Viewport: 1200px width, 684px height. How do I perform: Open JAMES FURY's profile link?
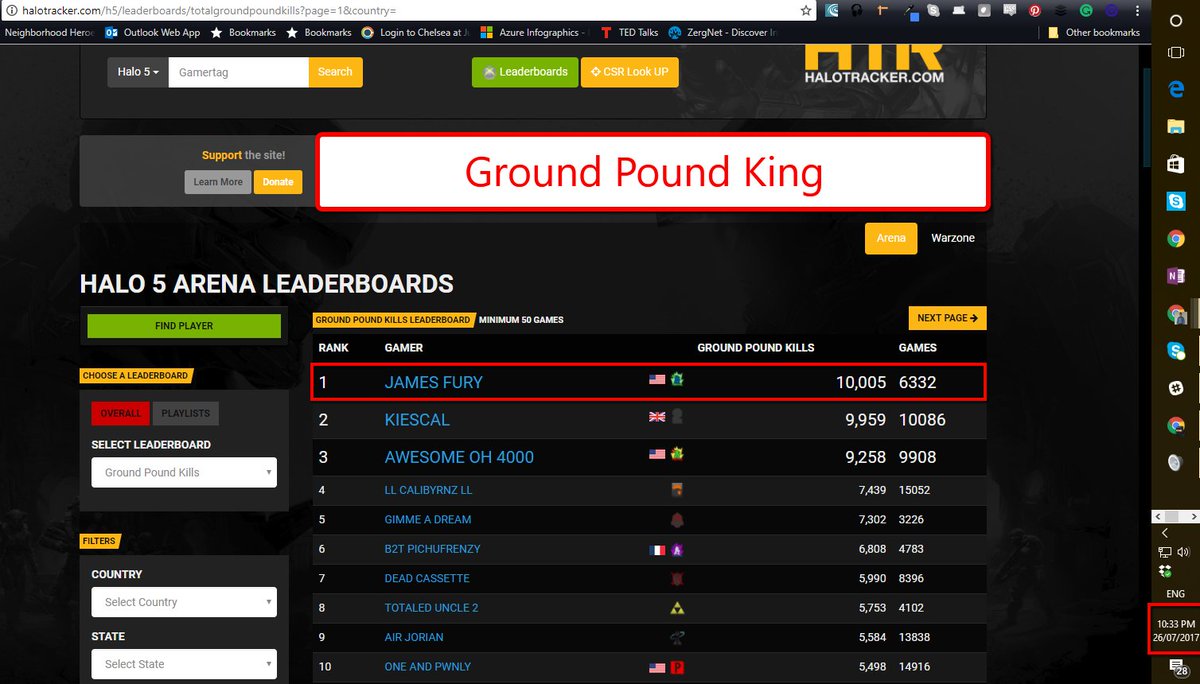click(x=433, y=382)
